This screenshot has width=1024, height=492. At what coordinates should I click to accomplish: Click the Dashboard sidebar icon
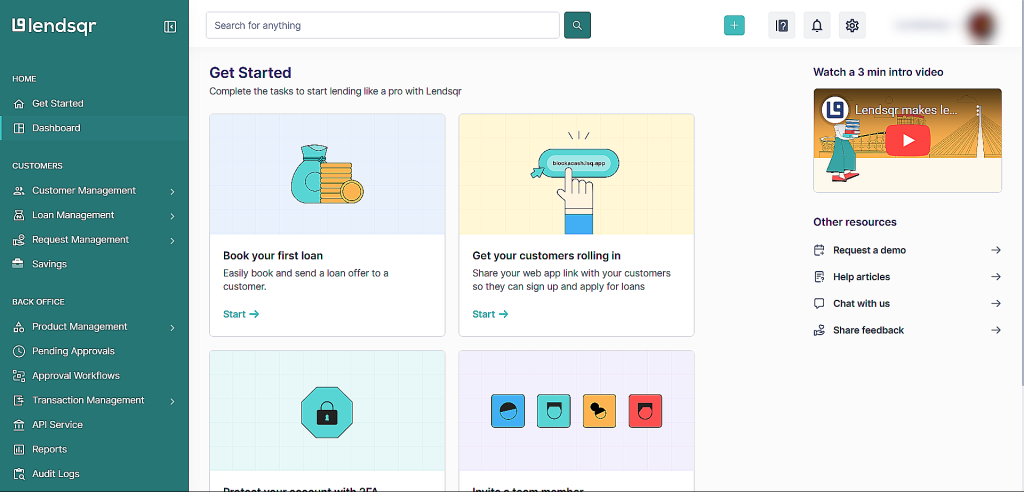click(19, 128)
